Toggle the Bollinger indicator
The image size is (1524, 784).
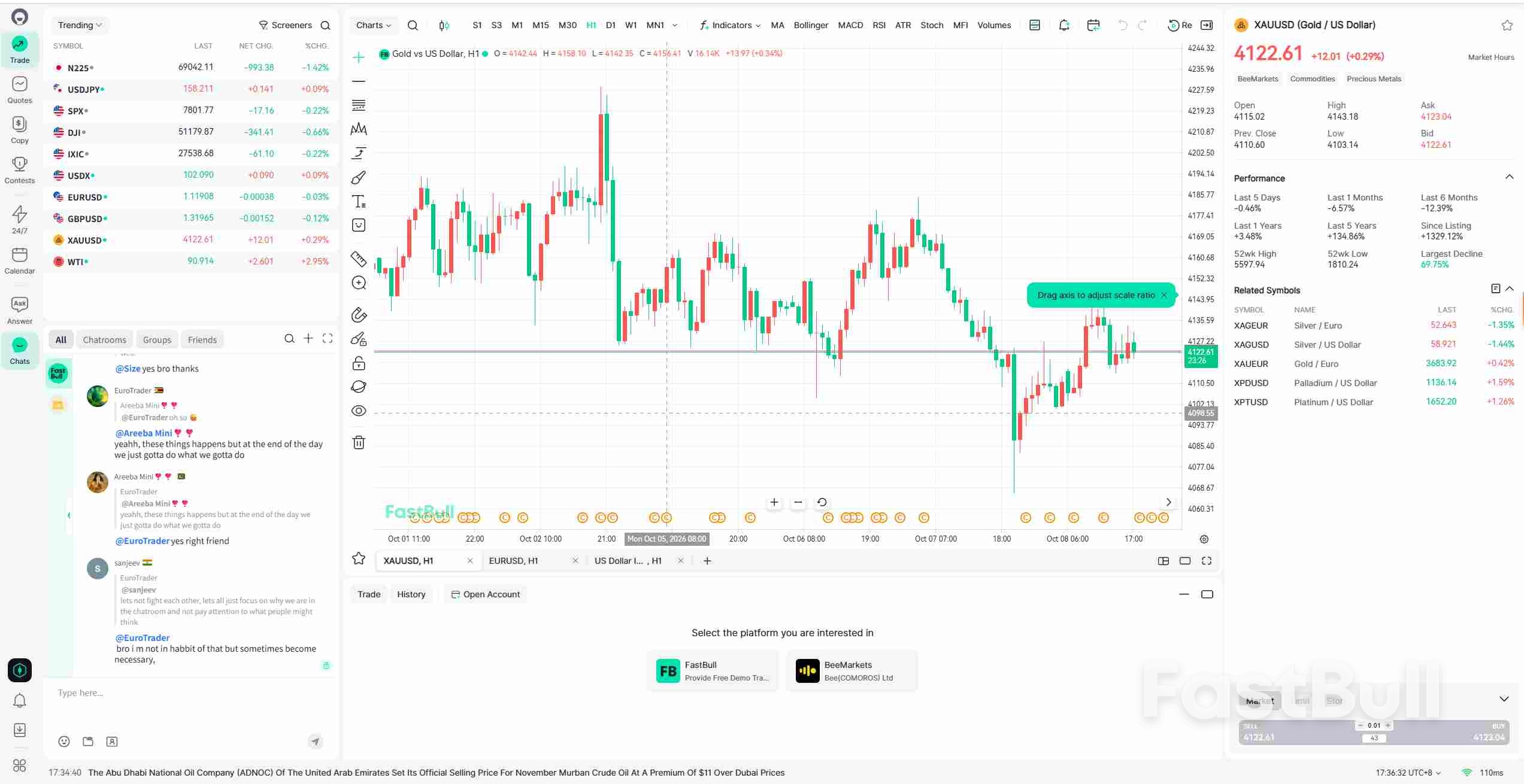811,25
